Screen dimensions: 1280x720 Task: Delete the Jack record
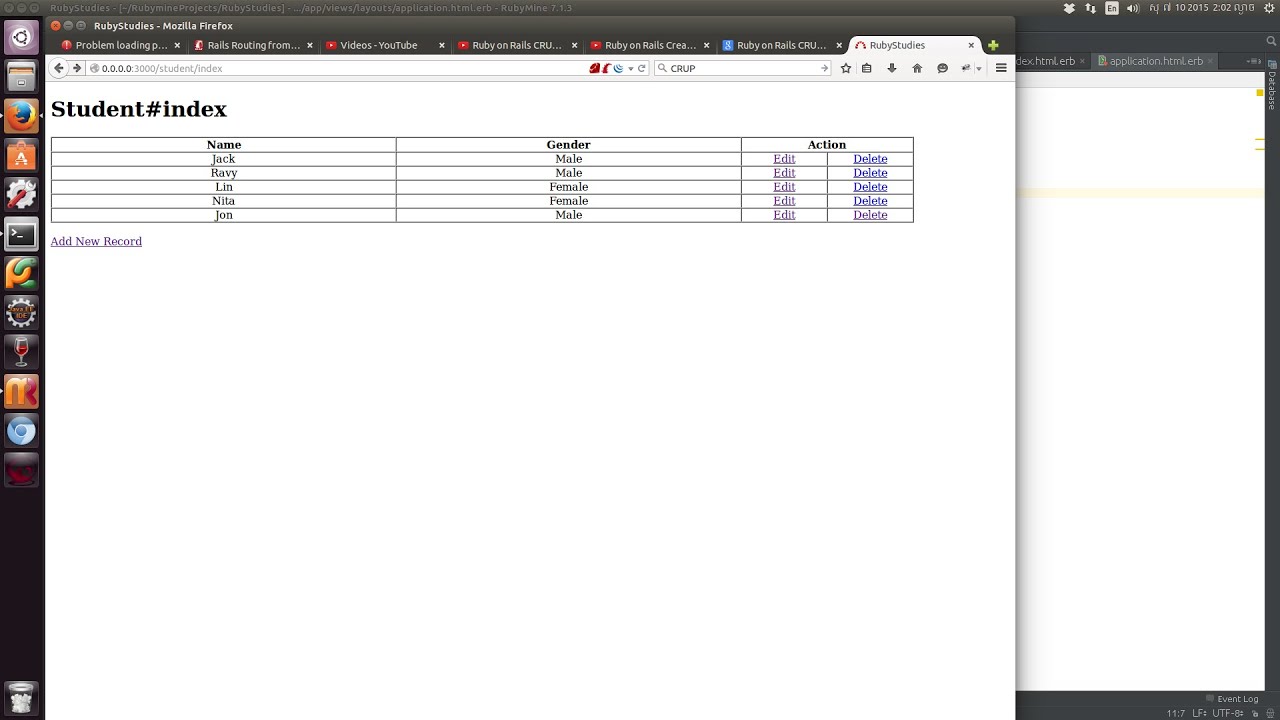click(870, 159)
